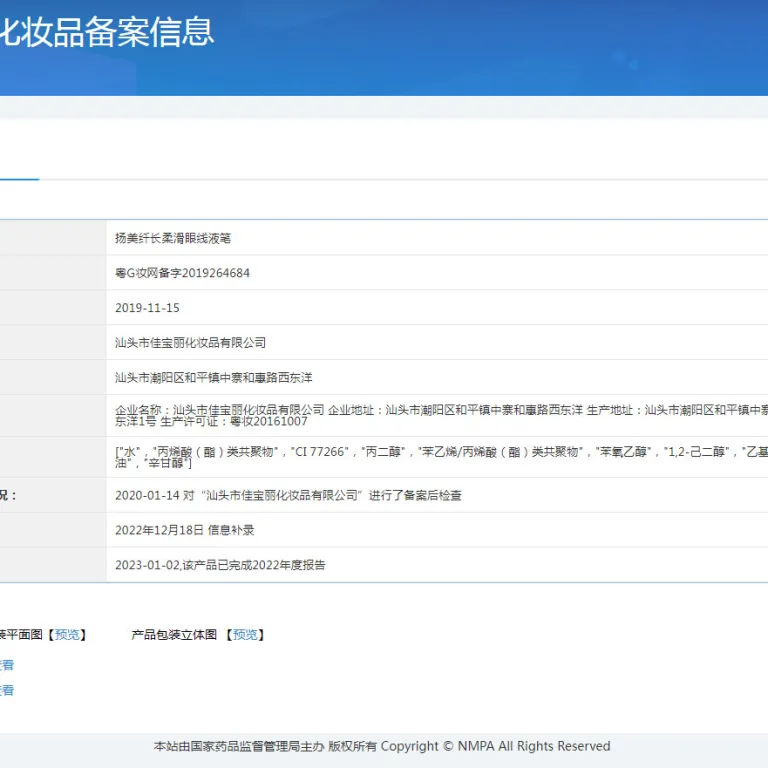This screenshot has height=768, width=768.
Task: Select filing number 粤G妆网备字2019264684
Action: click(x=182, y=273)
